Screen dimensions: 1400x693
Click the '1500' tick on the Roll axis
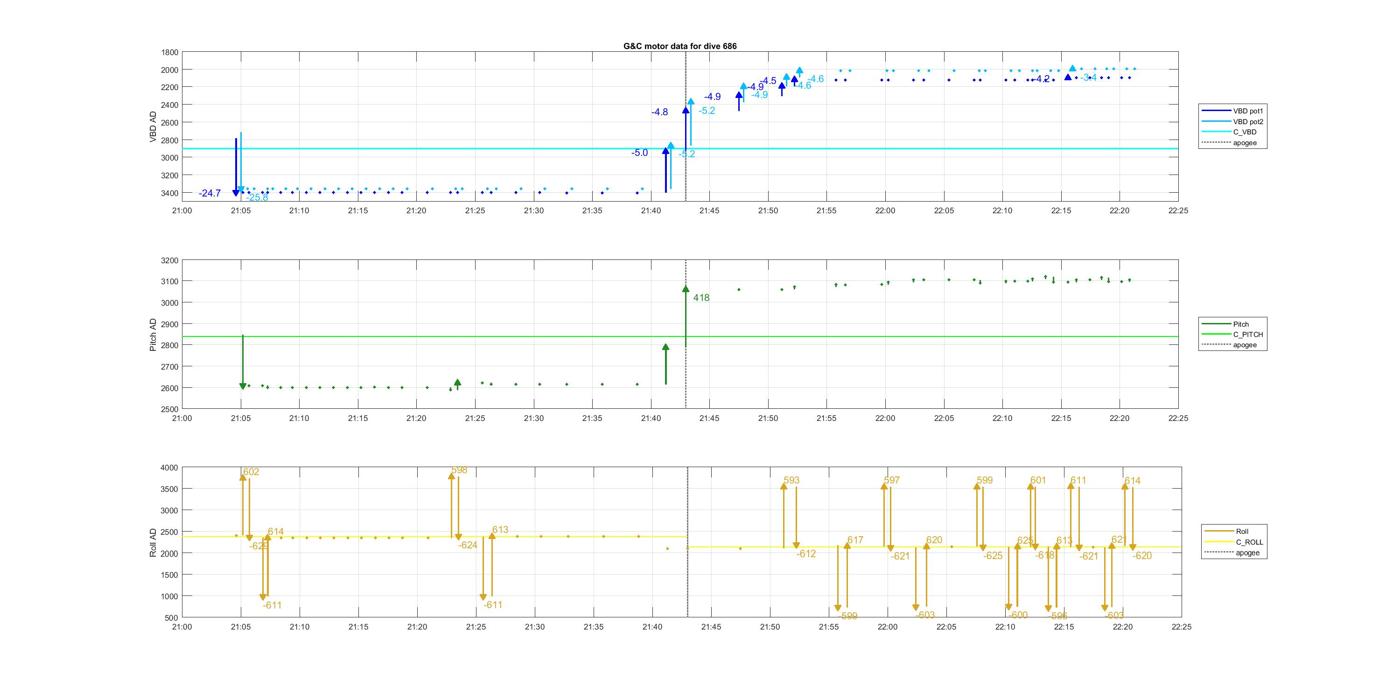click(170, 575)
